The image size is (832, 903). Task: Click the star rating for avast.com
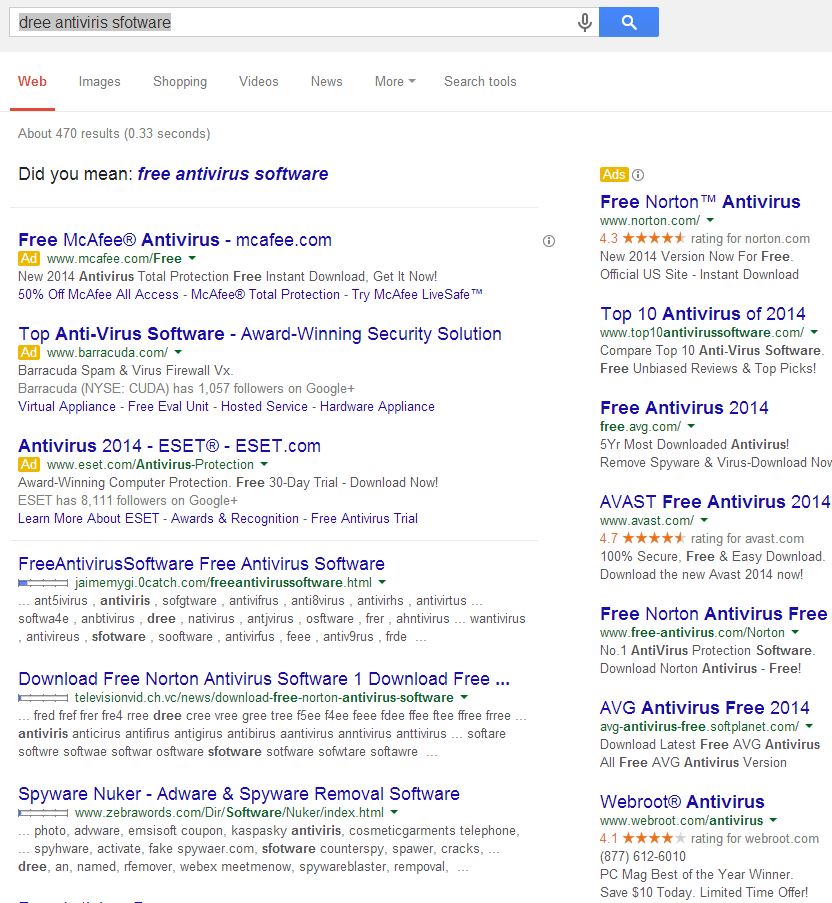[654, 538]
